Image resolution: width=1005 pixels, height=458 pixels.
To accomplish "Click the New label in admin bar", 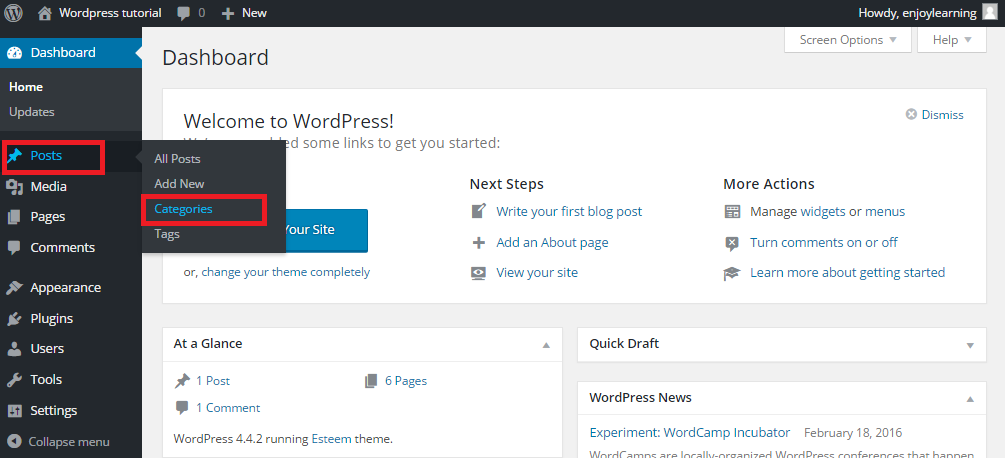I will point(254,13).
